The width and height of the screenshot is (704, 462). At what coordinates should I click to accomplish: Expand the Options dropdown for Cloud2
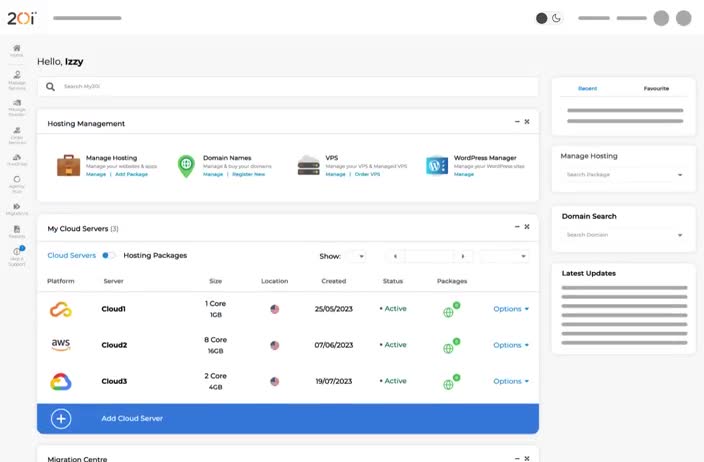coord(511,345)
